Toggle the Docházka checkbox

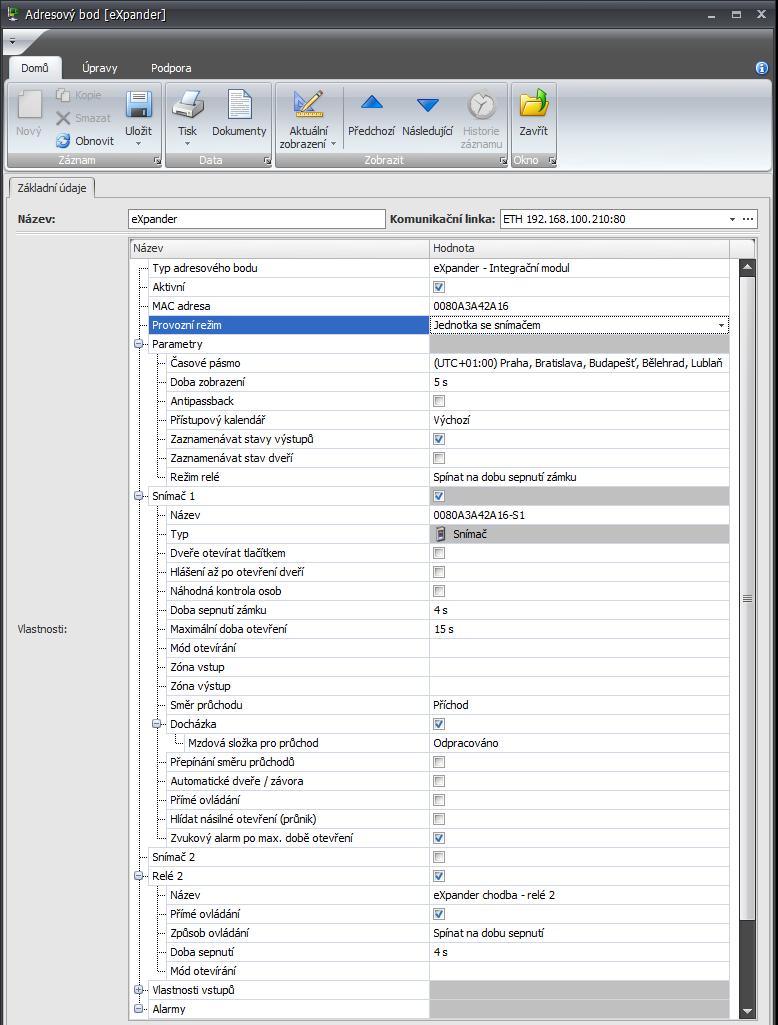click(x=439, y=724)
